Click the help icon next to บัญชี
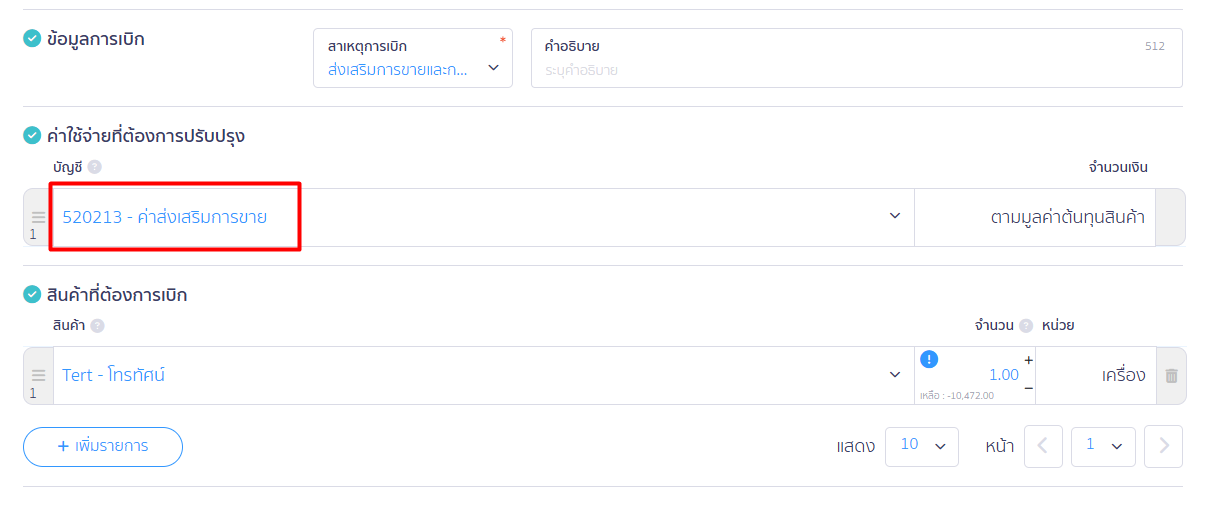Screen dimensions: 1209x505 95,167
